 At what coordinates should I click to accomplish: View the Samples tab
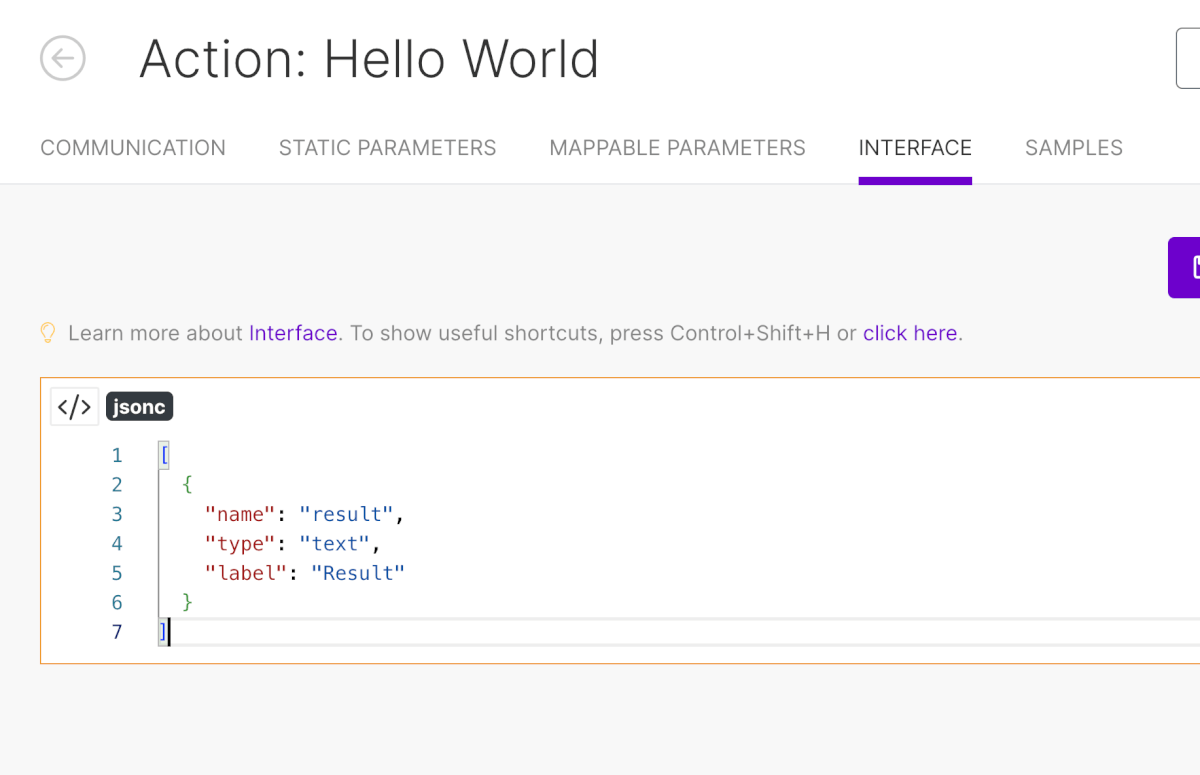(1074, 148)
